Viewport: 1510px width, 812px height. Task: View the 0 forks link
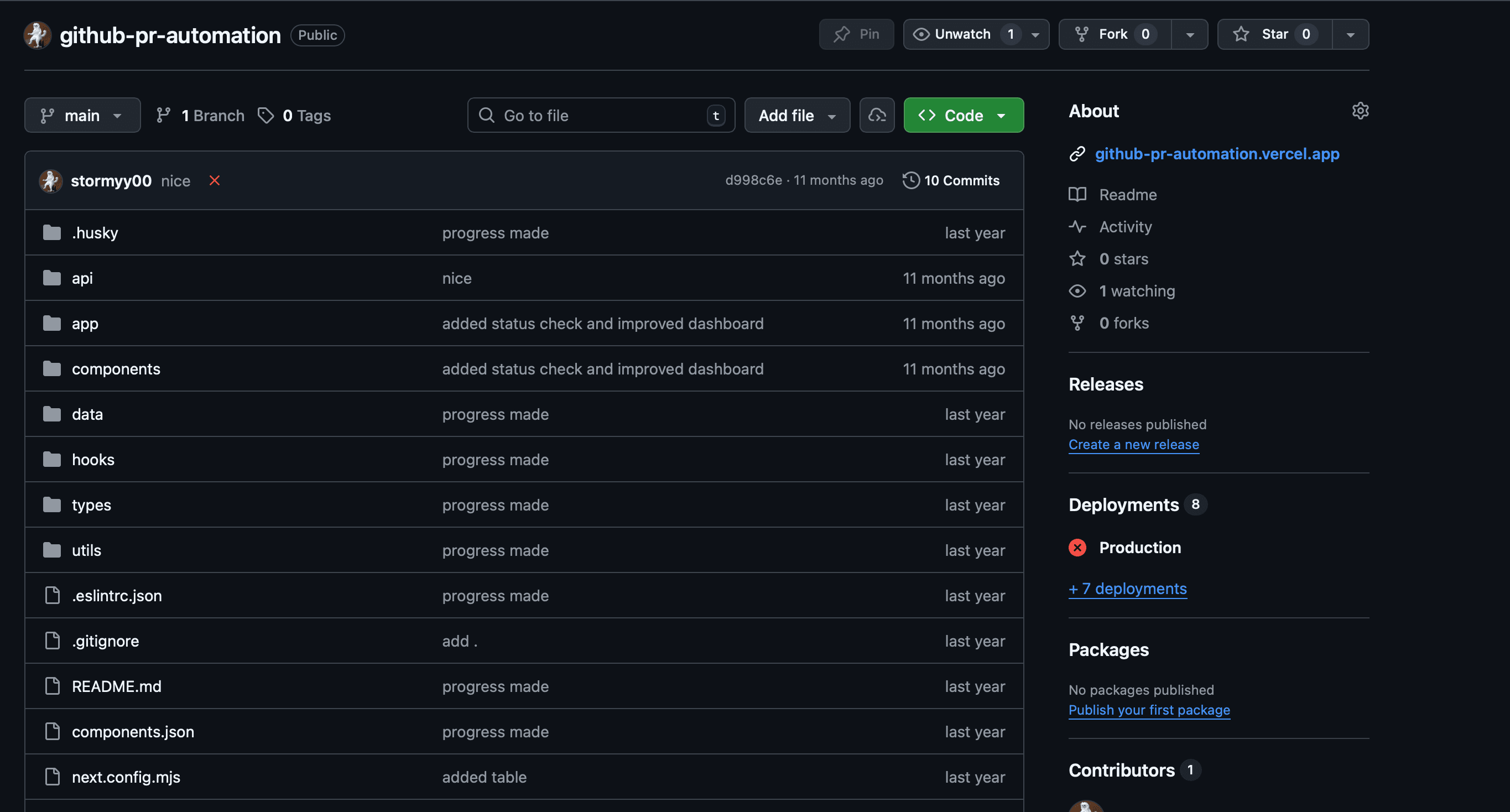(1124, 323)
